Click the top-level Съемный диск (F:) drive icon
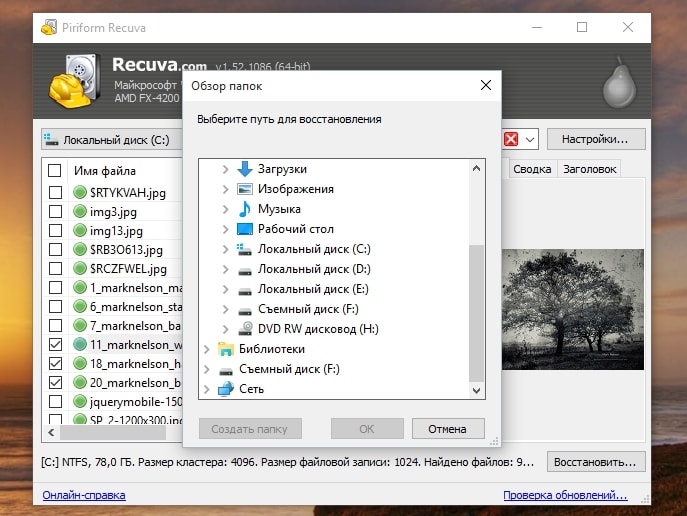 tap(226, 371)
